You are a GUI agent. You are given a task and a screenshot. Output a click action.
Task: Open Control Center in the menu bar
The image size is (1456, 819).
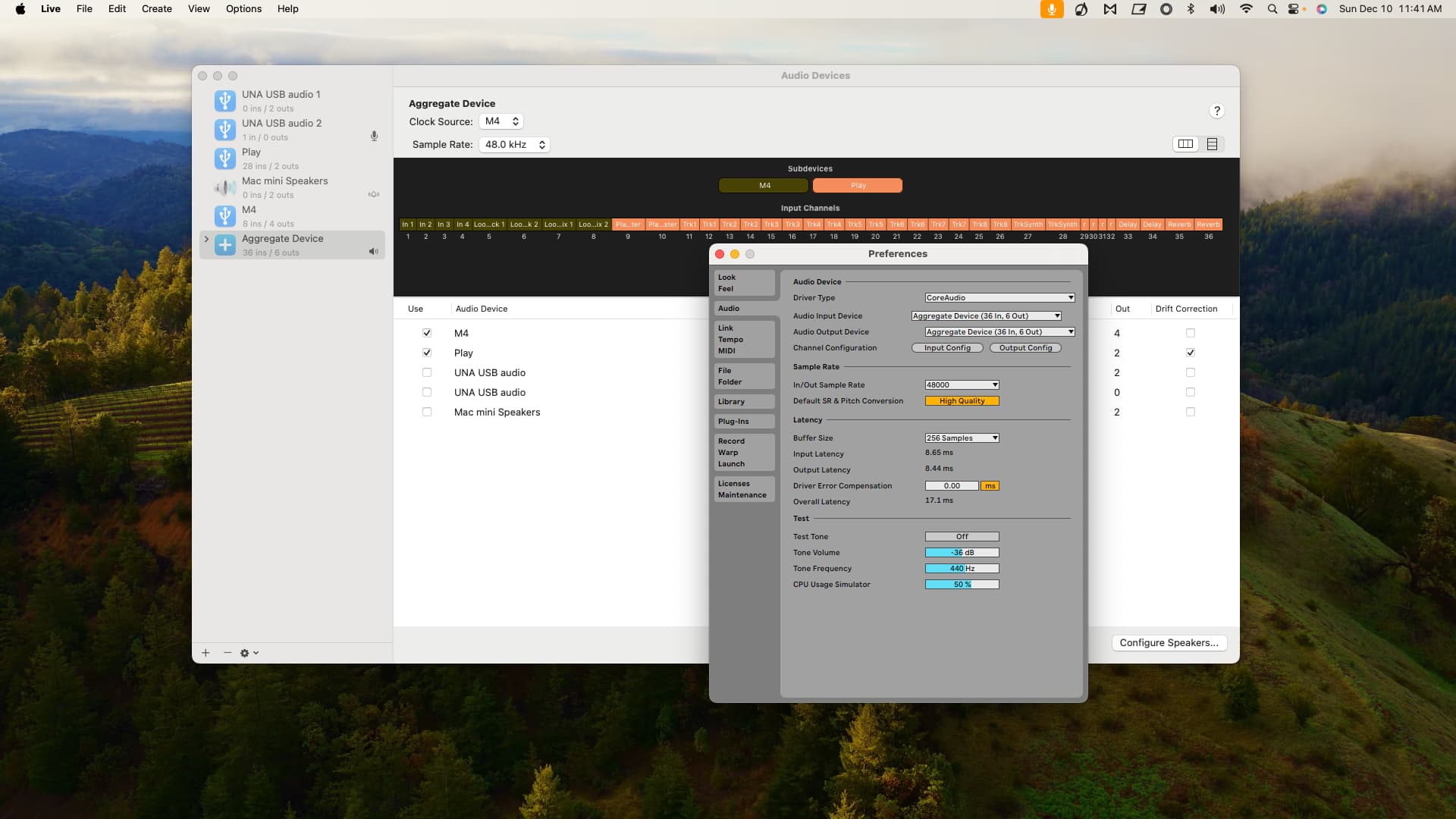[1294, 9]
